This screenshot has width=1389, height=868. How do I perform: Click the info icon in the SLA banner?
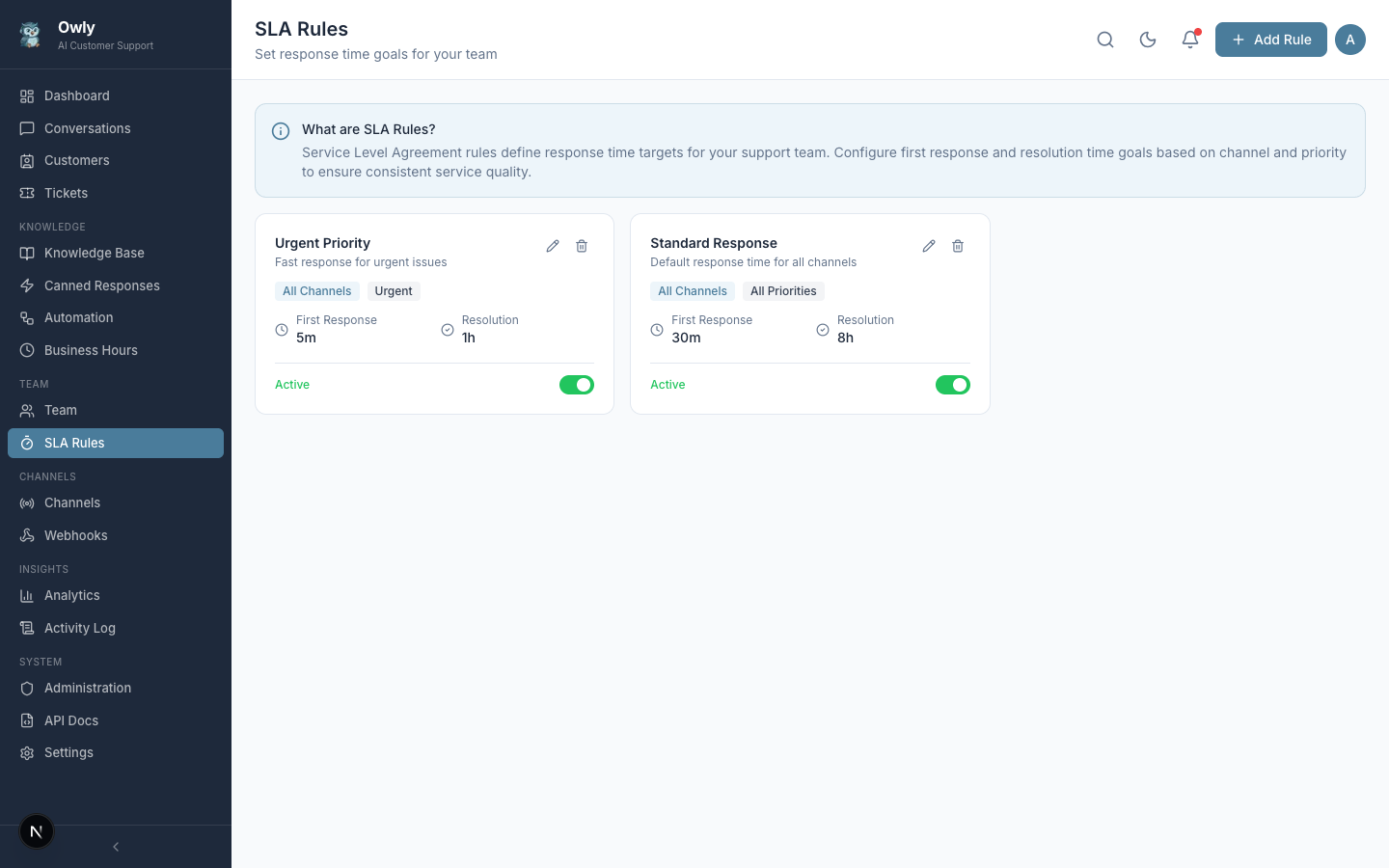click(281, 131)
